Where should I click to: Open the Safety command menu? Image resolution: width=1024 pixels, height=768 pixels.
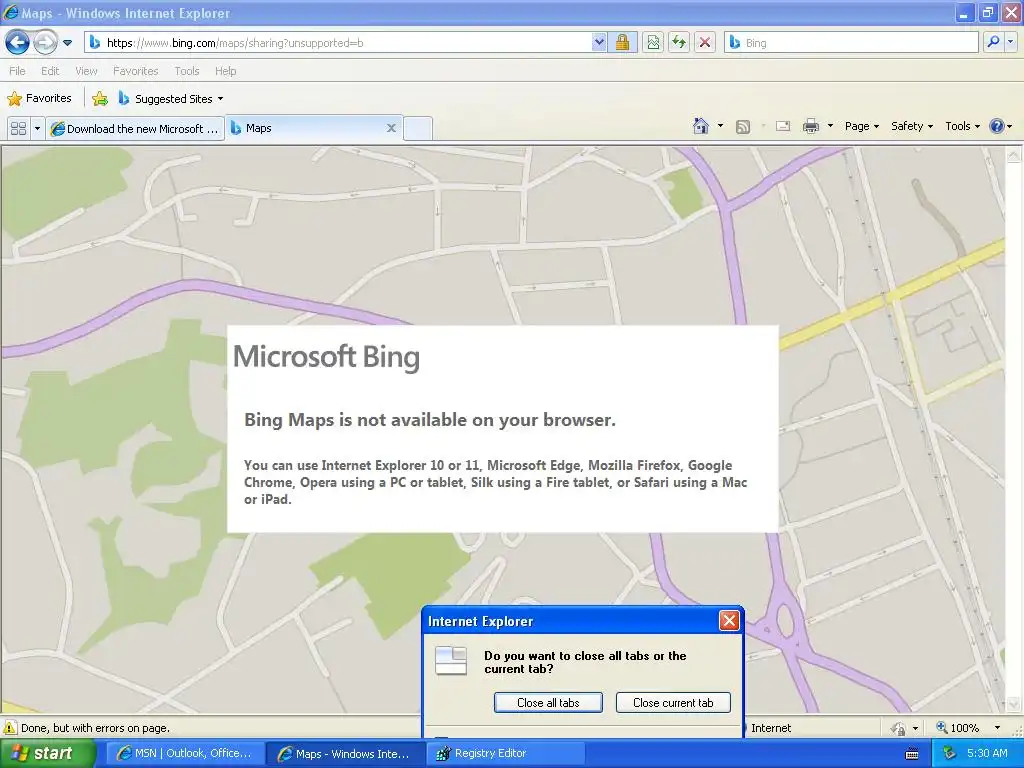[x=912, y=126]
